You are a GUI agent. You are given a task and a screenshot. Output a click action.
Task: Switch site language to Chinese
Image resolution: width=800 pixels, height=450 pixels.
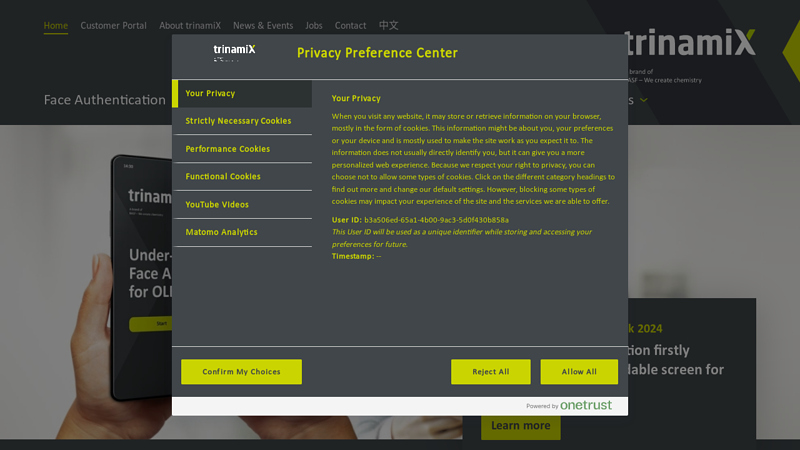(x=388, y=26)
